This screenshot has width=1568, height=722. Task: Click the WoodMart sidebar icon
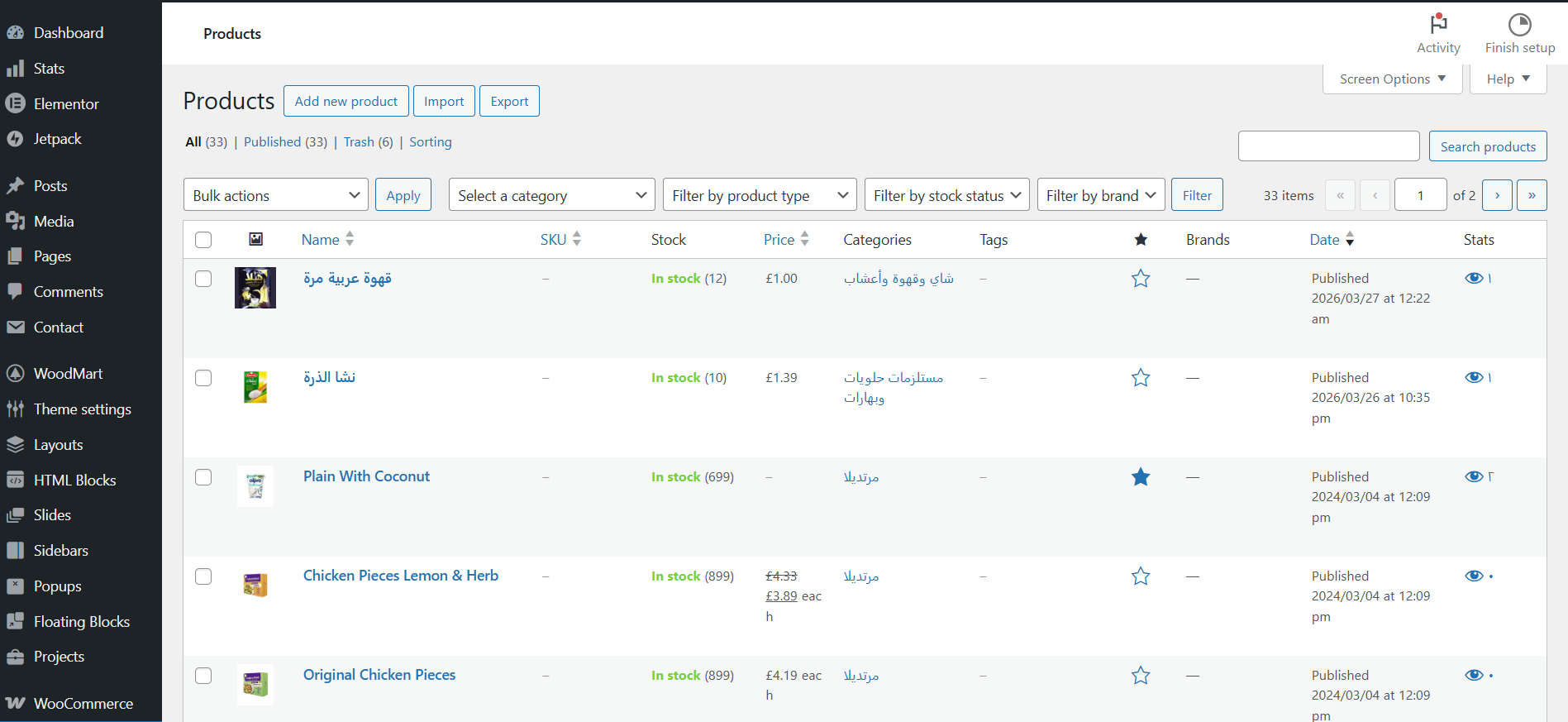[x=15, y=374]
